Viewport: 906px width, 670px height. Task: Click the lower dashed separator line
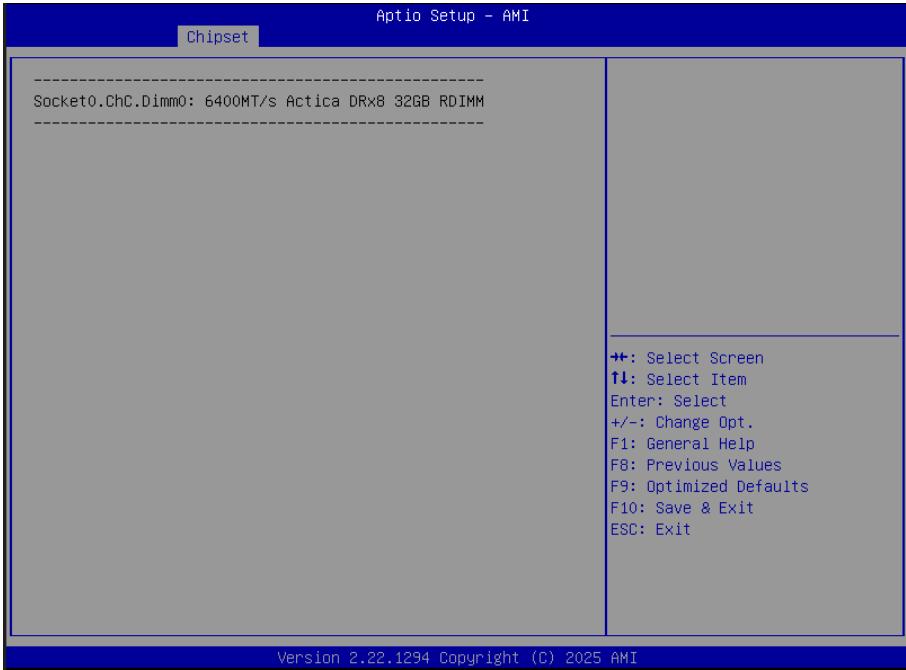258,122
